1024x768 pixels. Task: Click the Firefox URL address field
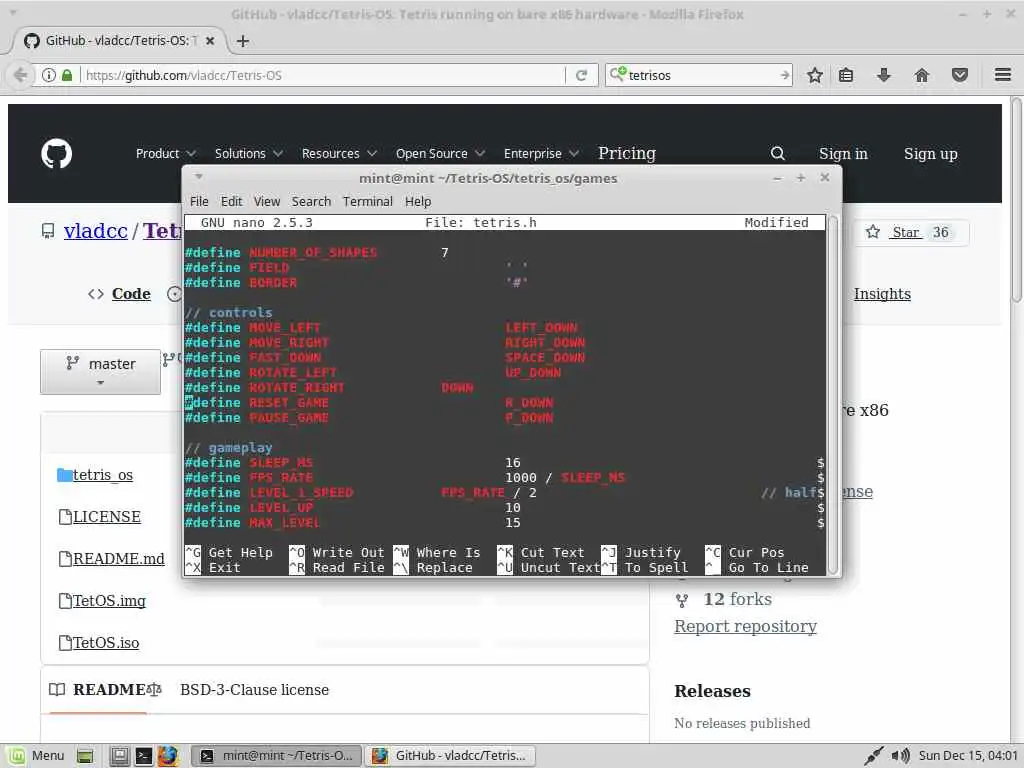pyautogui.click(x=323, y=75)
